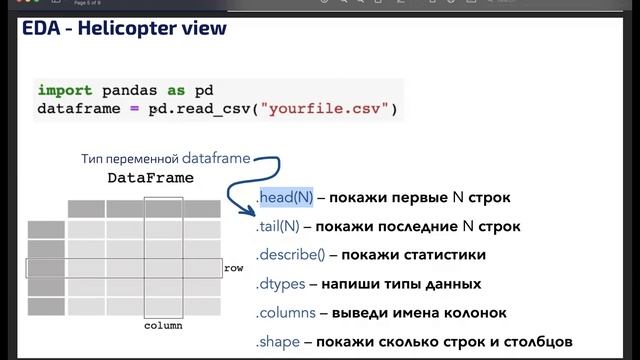
Task: Click the 'row' label beside the grid
Action: click(x=233, y=268)
